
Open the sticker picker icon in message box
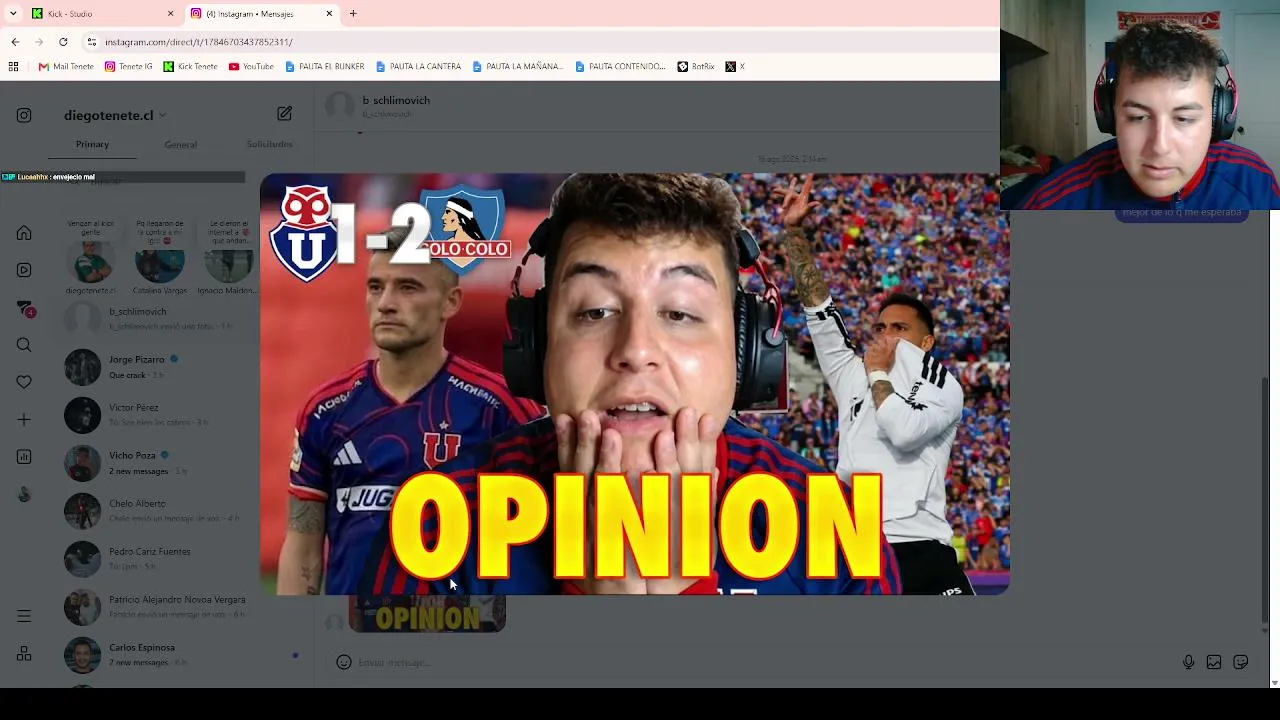pyautogui.click(x=1241, y=662)
